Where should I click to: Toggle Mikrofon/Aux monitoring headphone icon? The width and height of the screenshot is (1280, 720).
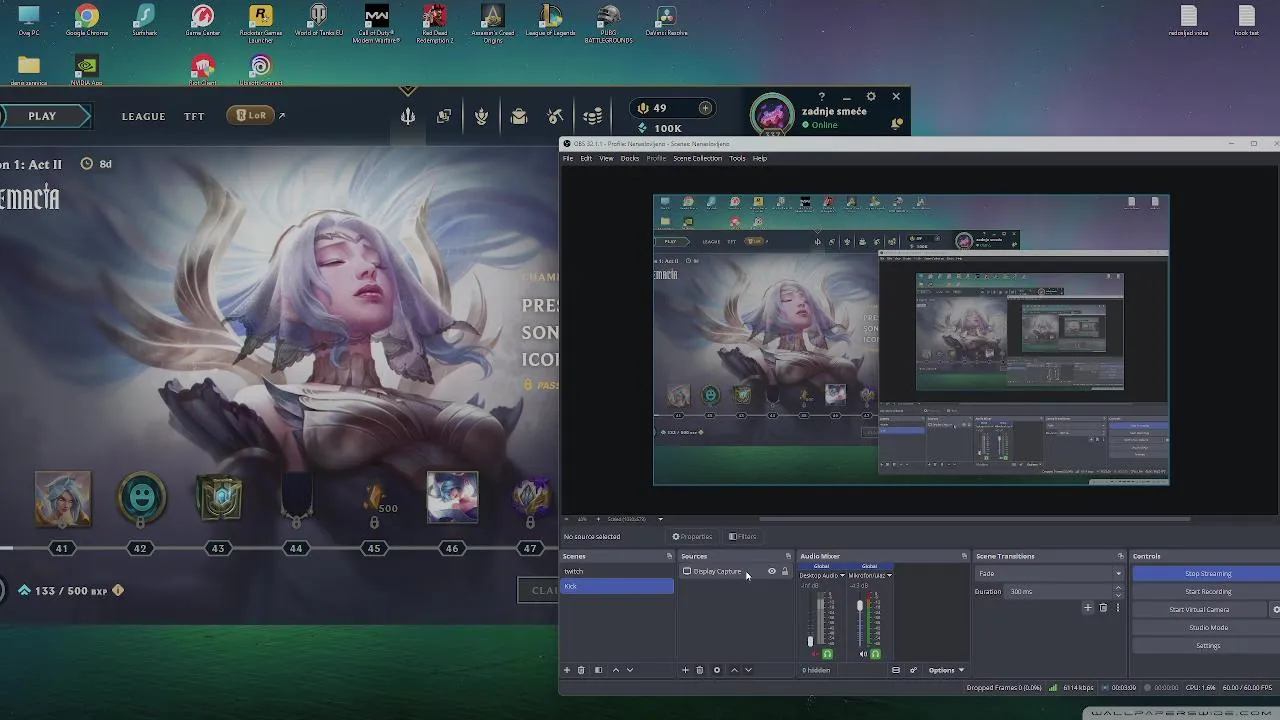(x=875, y=654)
